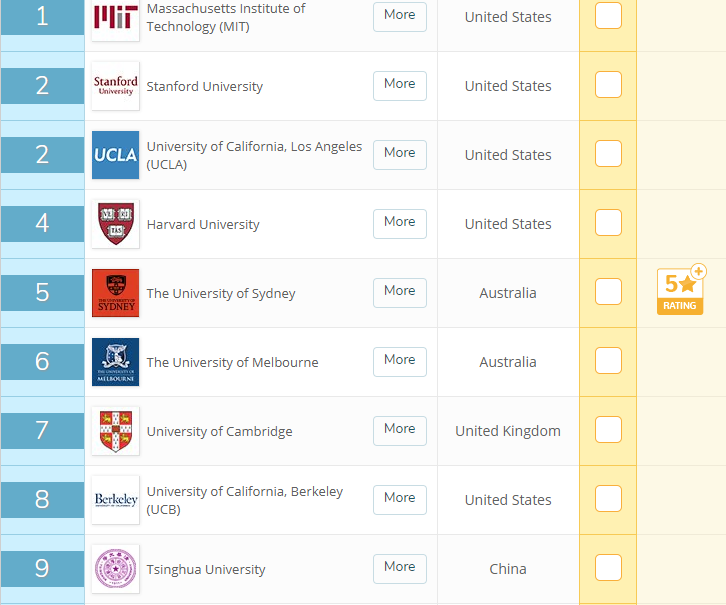Click the Tsinghua University seal logo
This screenshot has height=605, width=726.
click(115, 569)
